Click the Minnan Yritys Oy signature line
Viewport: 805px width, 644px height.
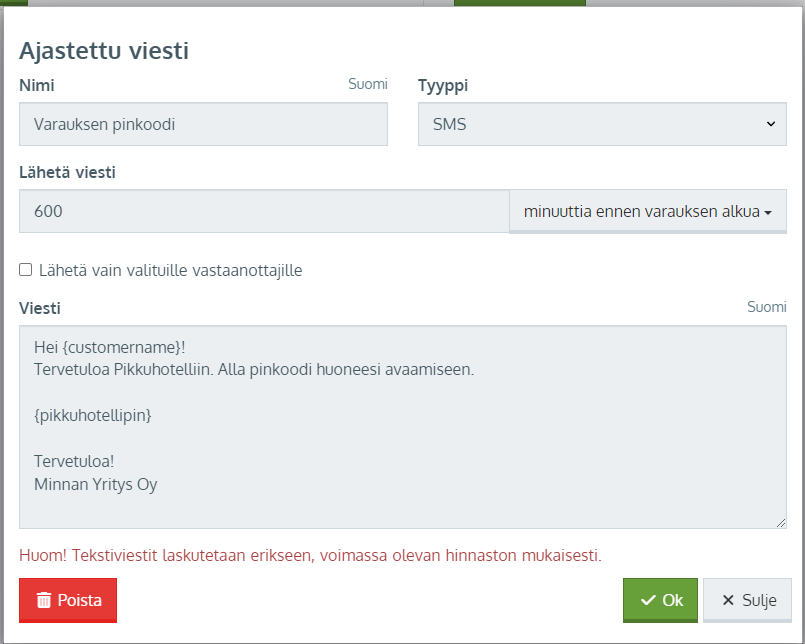pyautogui.click(x=95, y=484)
